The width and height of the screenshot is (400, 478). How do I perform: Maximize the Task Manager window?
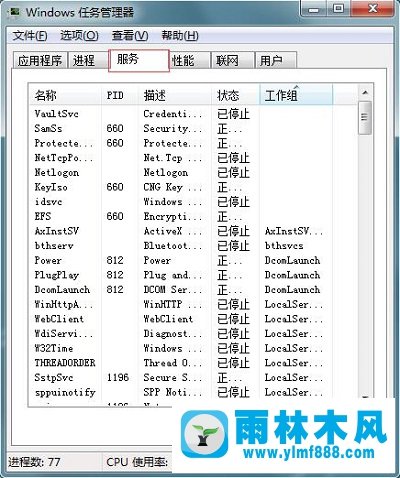pyautogui.click(x=338, y=9)
